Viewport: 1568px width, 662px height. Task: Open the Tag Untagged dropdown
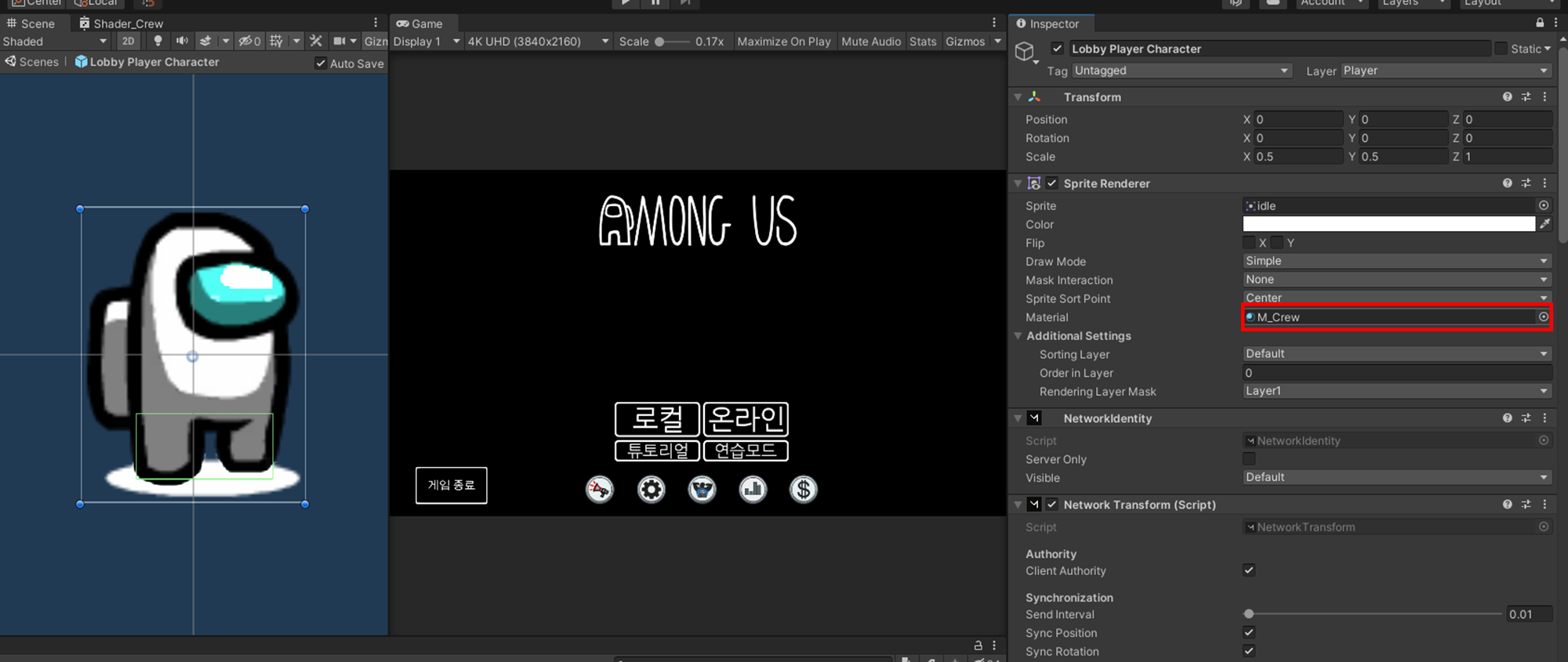click(x=1181, y=71)
